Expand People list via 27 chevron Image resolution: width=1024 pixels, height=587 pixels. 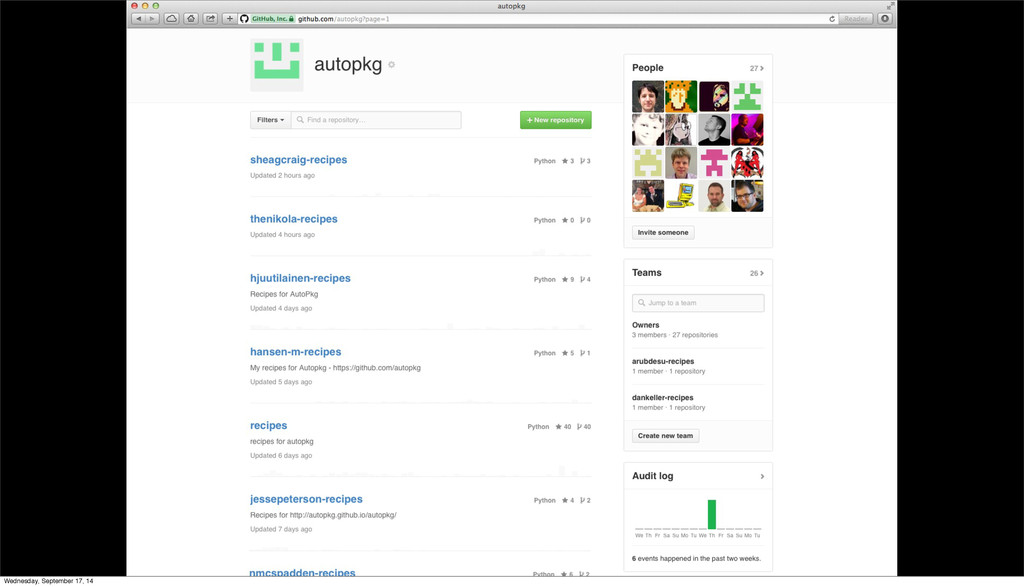756,69
